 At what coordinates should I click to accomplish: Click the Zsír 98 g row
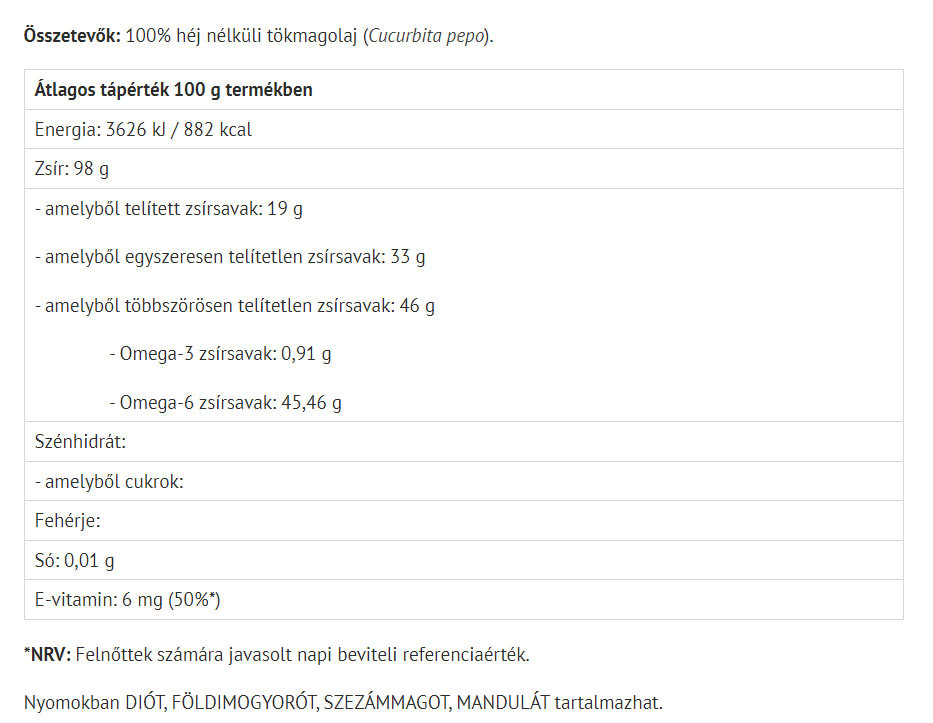(x=71, y=169)
